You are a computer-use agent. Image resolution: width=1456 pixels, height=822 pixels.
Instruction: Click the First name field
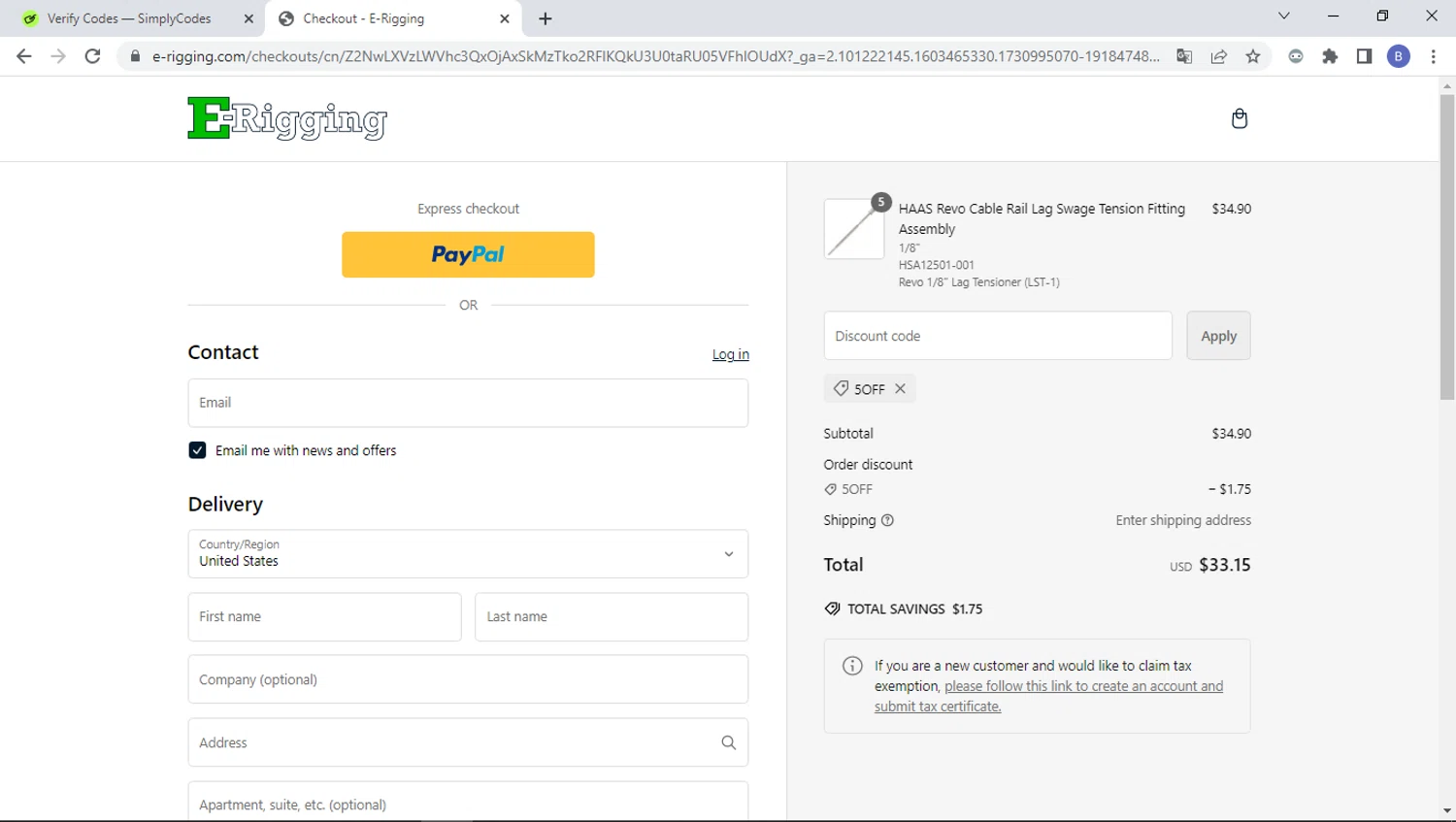[324, 616]
